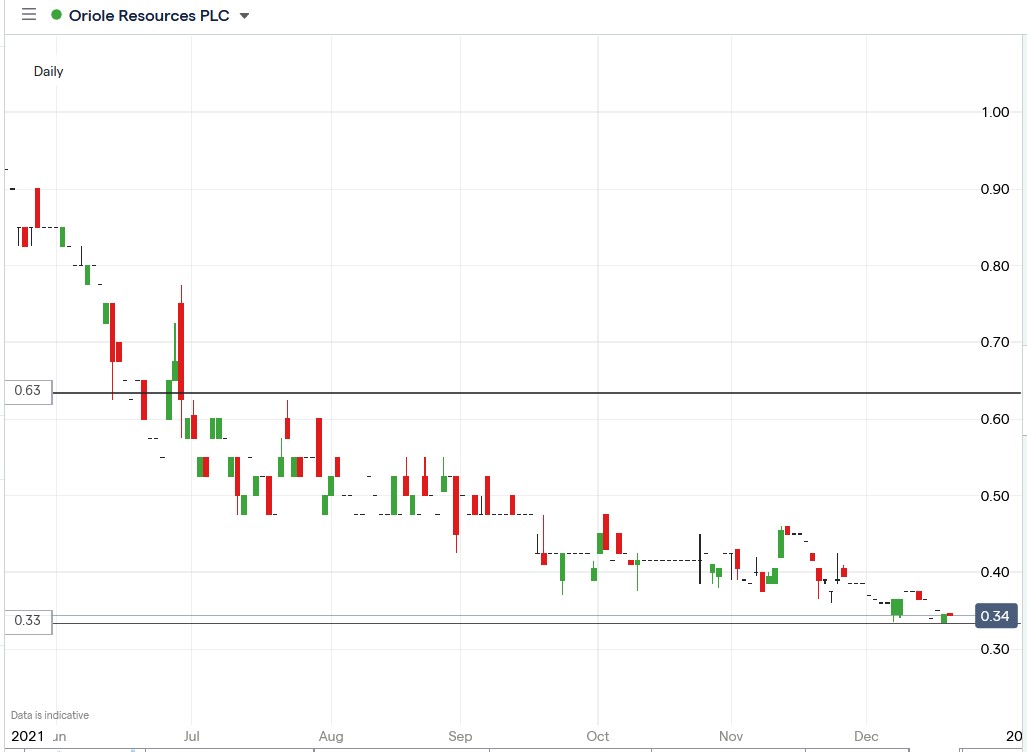1027x752 pixels.
Task: Select the Oct label on the time axis
Action: click(x=596, y=735)
